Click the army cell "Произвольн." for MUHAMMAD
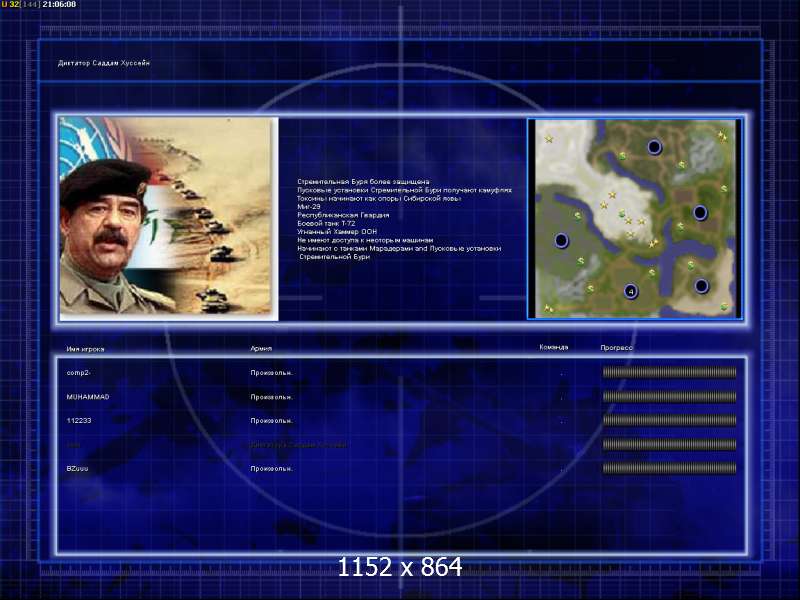This screenshot has height=600, width=800. click(x=271, y=397)
